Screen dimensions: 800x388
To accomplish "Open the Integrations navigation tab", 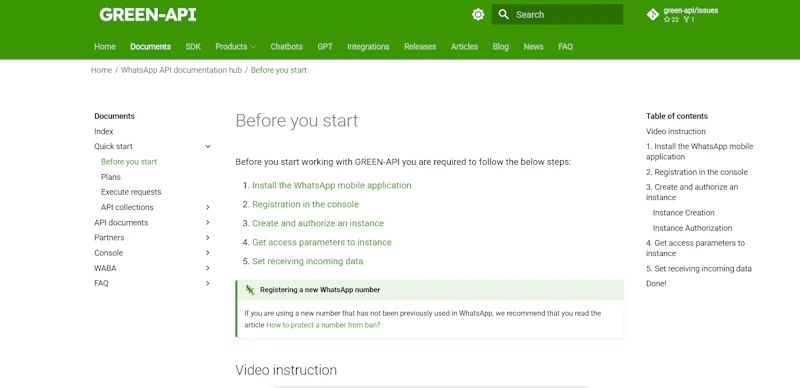I will click(368, 46).
